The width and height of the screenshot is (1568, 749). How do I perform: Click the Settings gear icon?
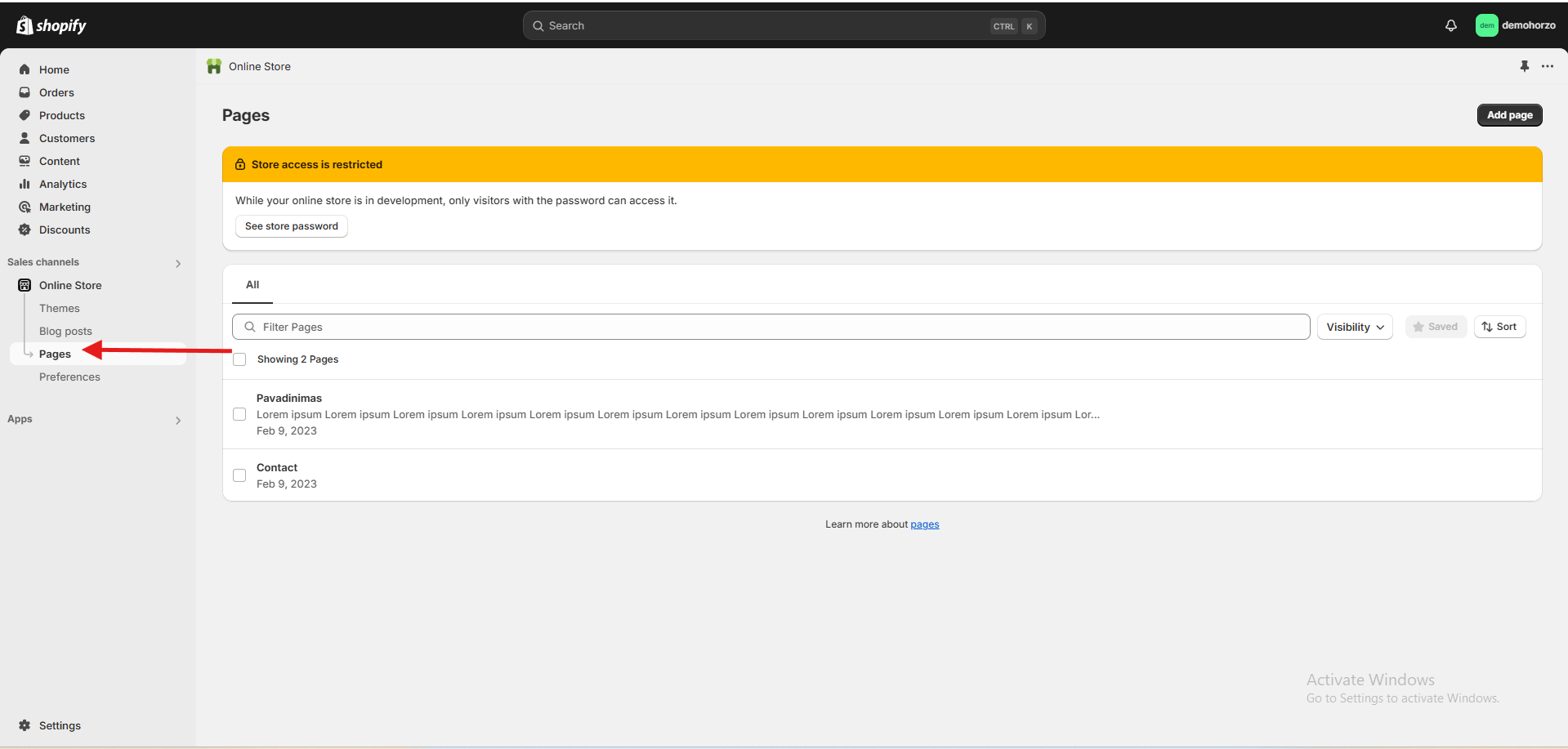pos(25,725)
